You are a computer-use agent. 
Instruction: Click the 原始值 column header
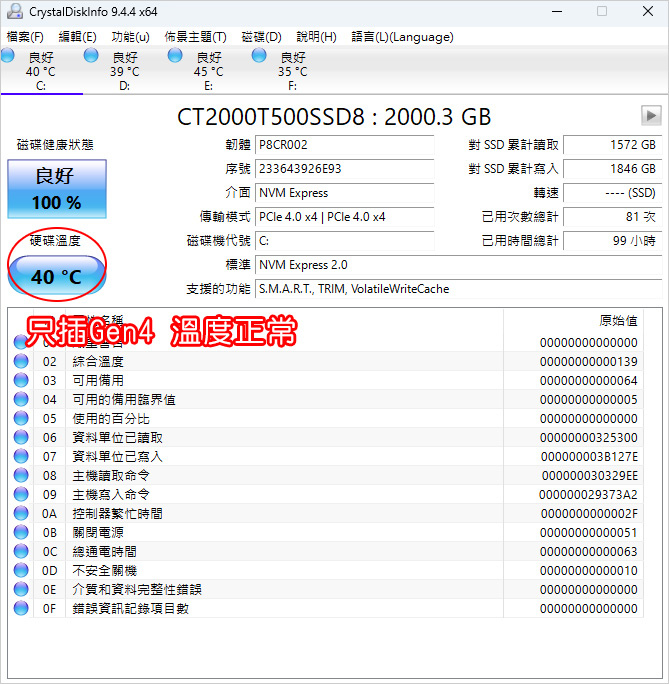coord(573,321)
